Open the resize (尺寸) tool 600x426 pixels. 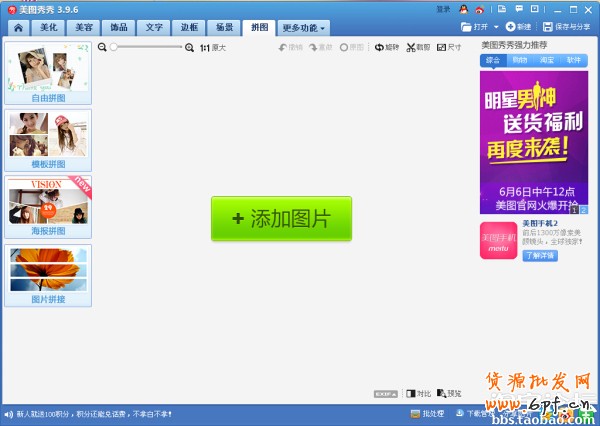[x=449, y=47]
